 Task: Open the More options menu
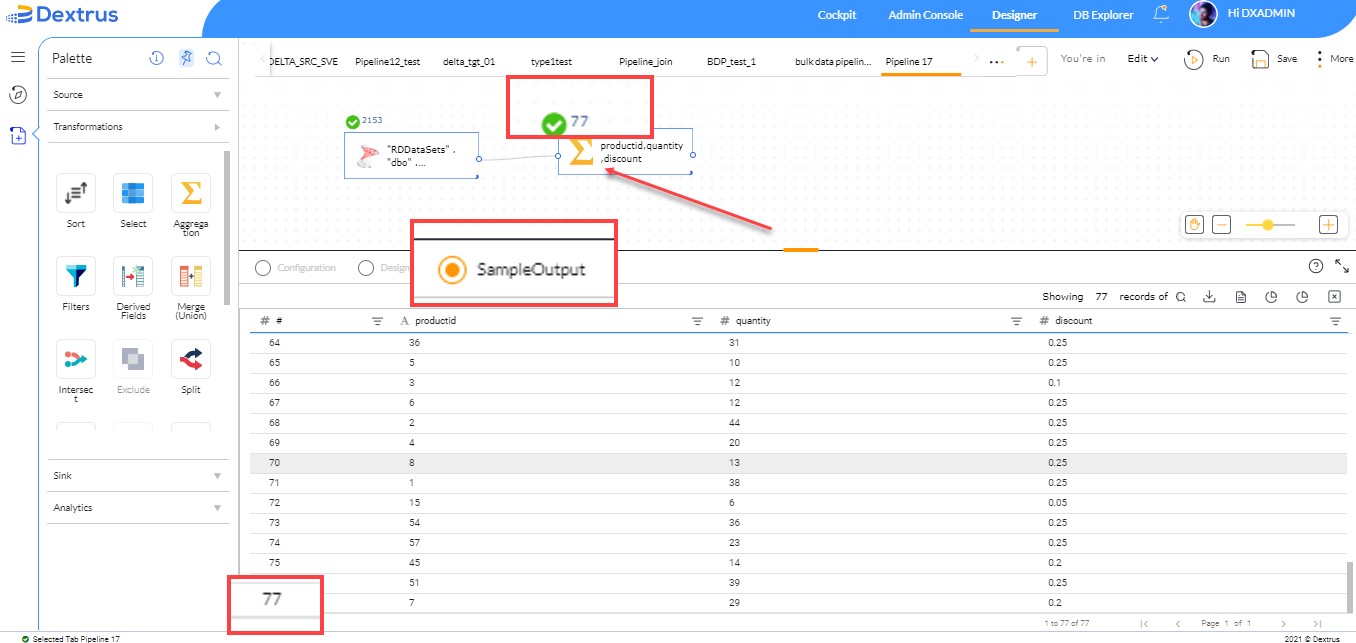click(x=1335, y=59)
